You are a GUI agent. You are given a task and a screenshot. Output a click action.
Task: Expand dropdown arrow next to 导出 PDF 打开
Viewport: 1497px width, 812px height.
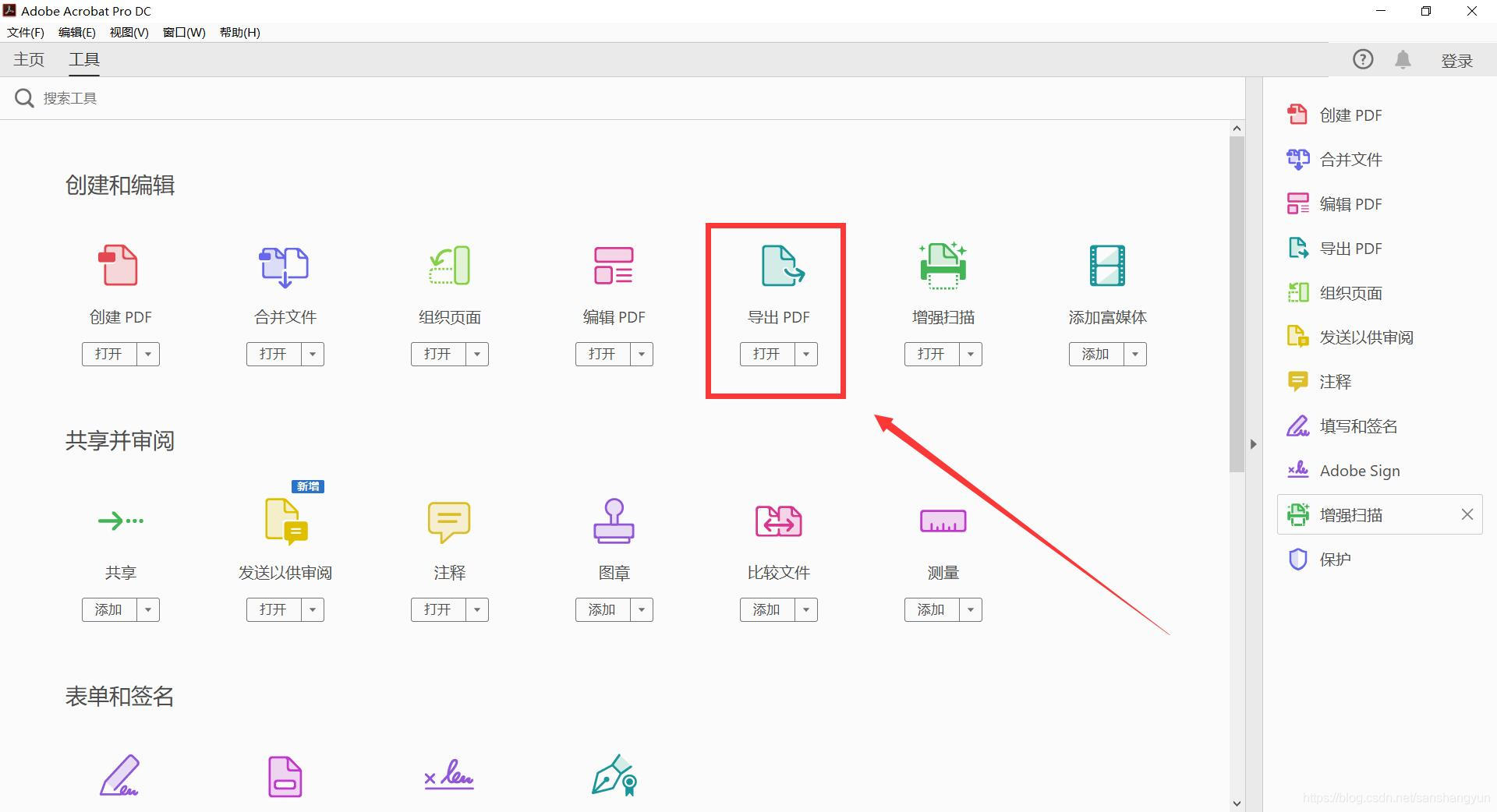806,354
